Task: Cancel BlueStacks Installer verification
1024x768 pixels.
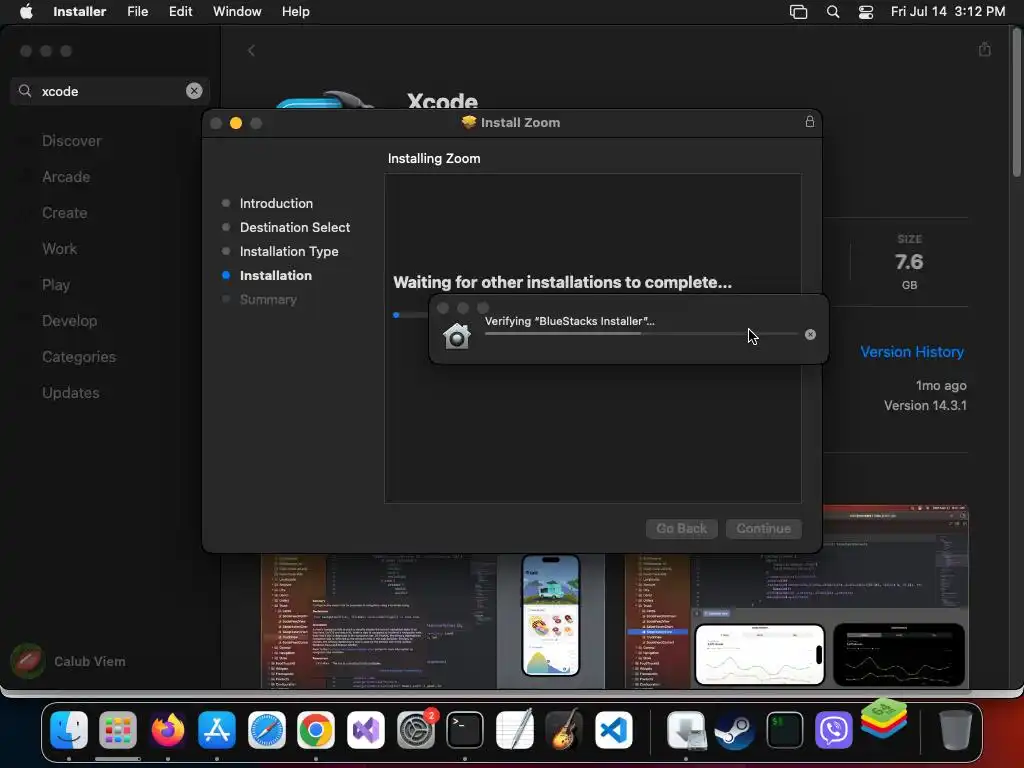Action: [x=810, y=334]
